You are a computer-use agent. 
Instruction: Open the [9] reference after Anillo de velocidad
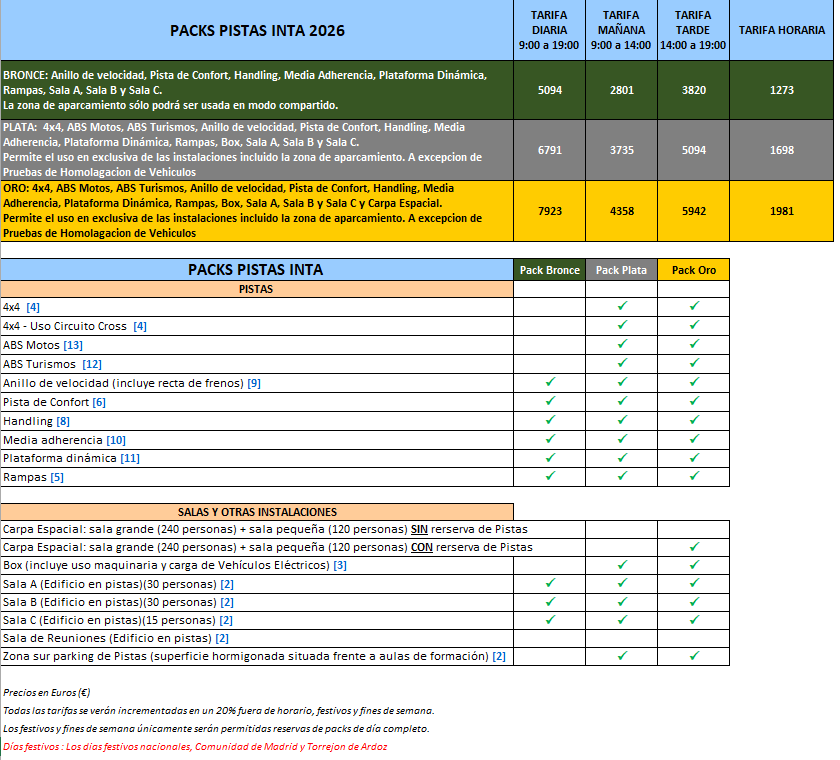254,383
